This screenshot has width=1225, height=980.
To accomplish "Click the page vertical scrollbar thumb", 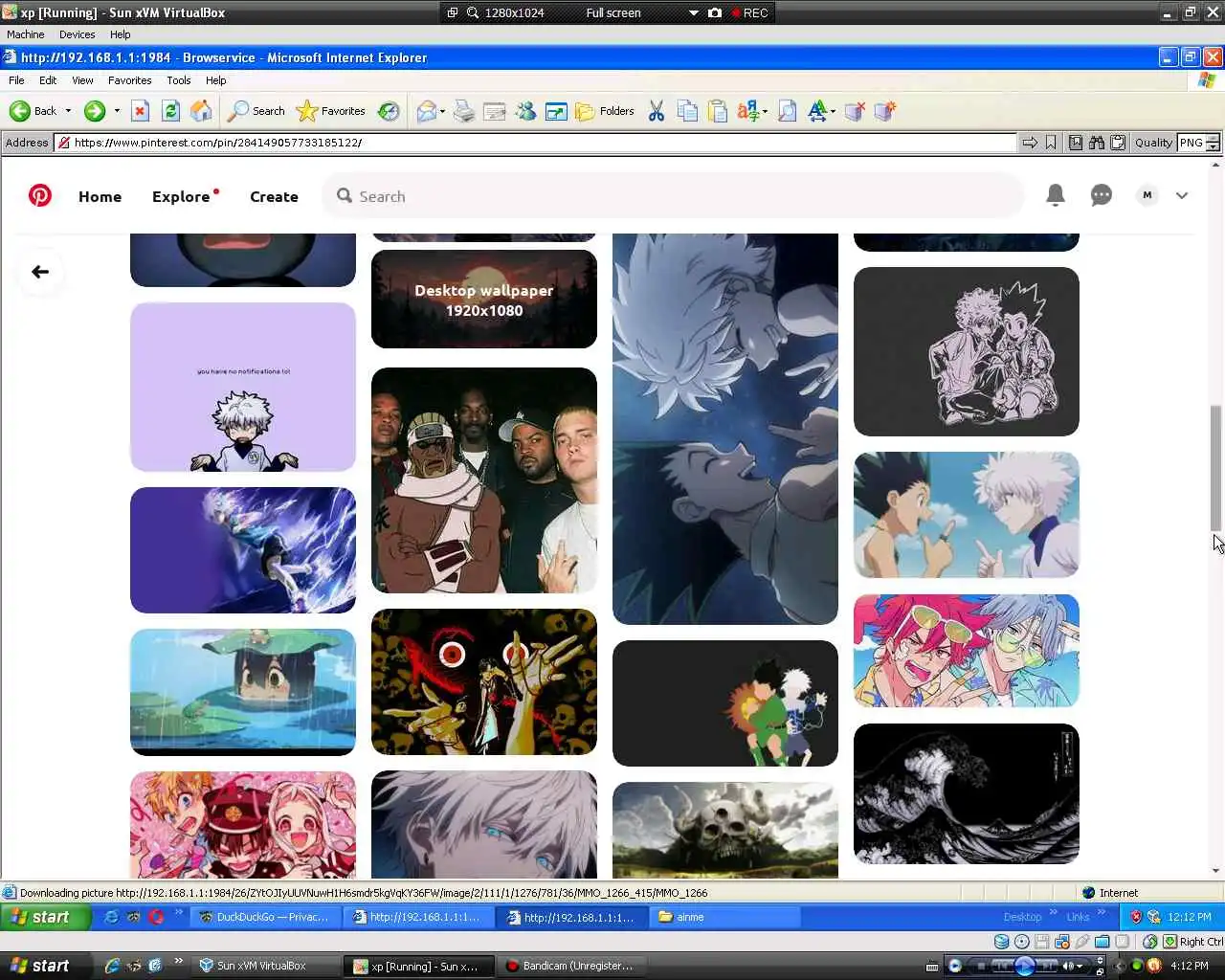I will point(1216,468).
